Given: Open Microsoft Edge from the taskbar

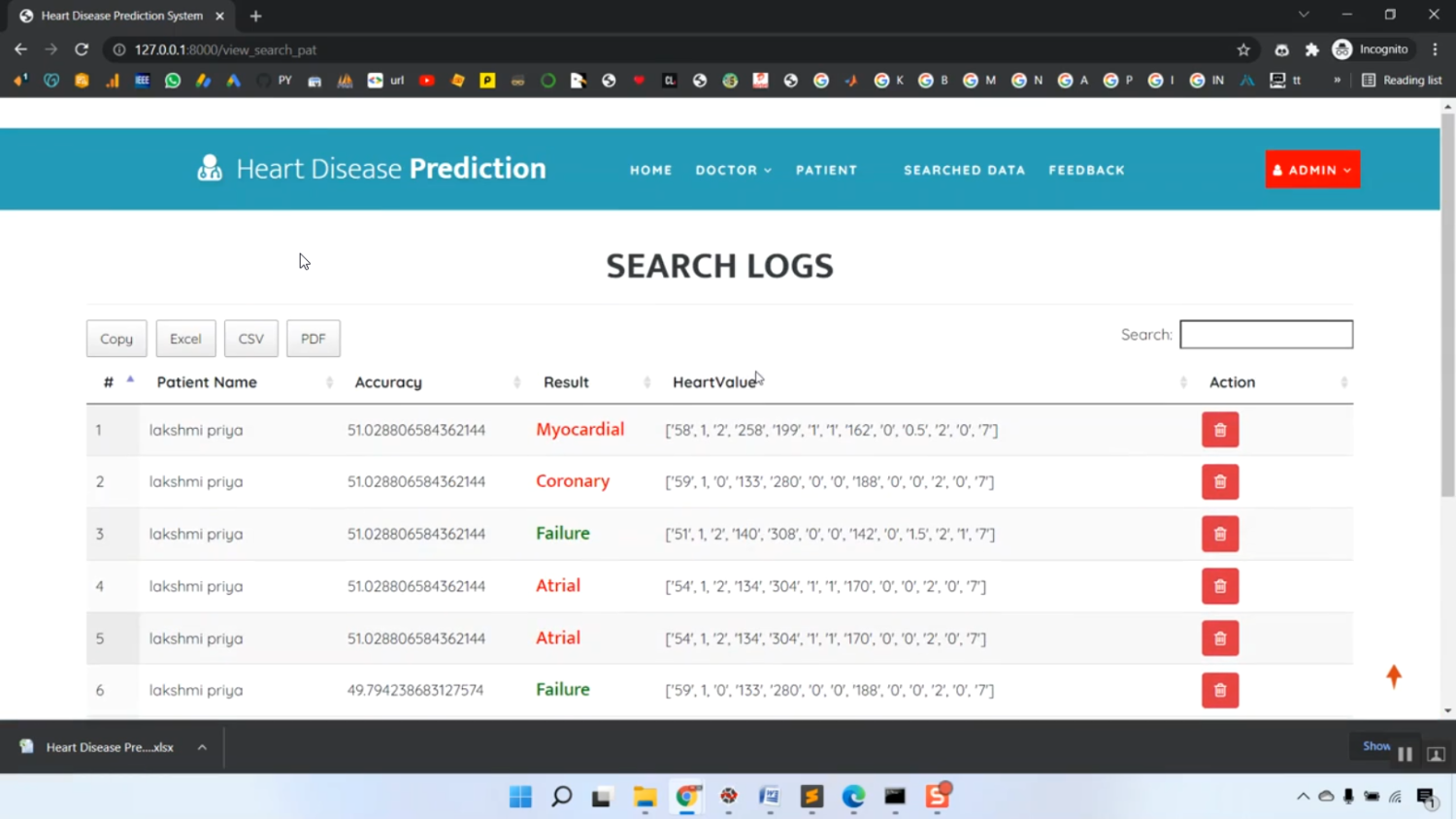Looking at the screenshot, I should click(853, 797).
